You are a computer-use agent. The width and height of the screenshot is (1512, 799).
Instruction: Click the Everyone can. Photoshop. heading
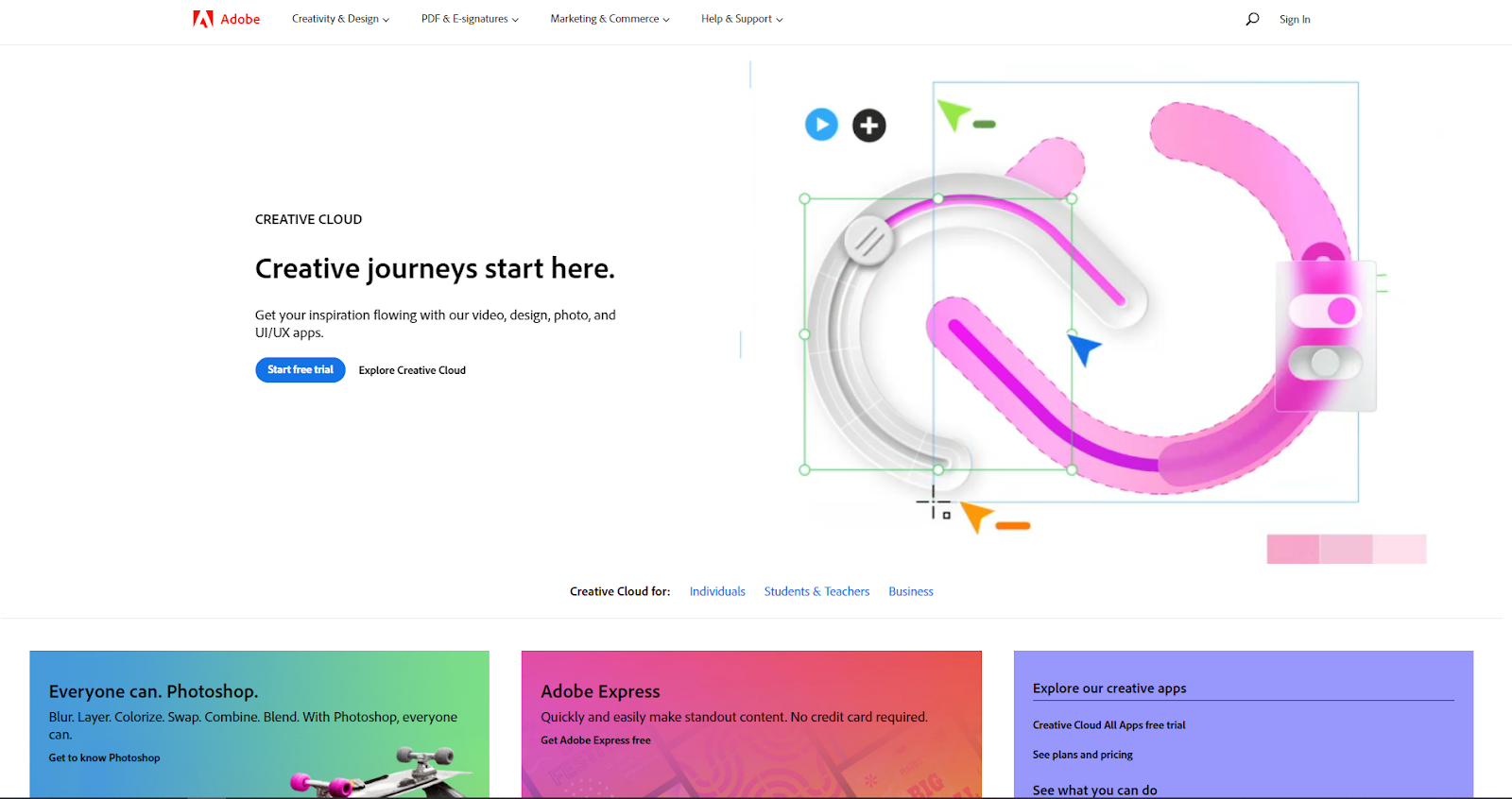pos(153,691)
